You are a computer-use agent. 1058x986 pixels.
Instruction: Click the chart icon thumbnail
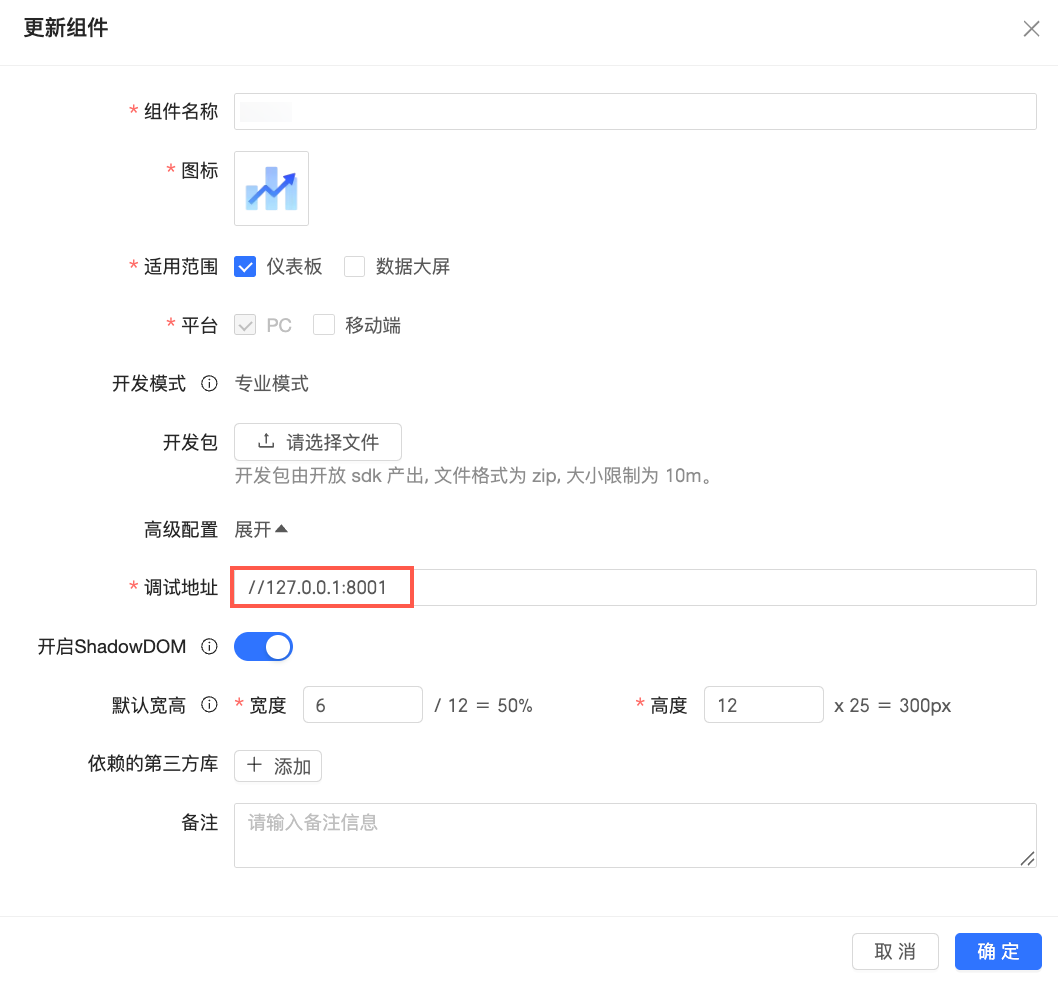pos(271,188)
